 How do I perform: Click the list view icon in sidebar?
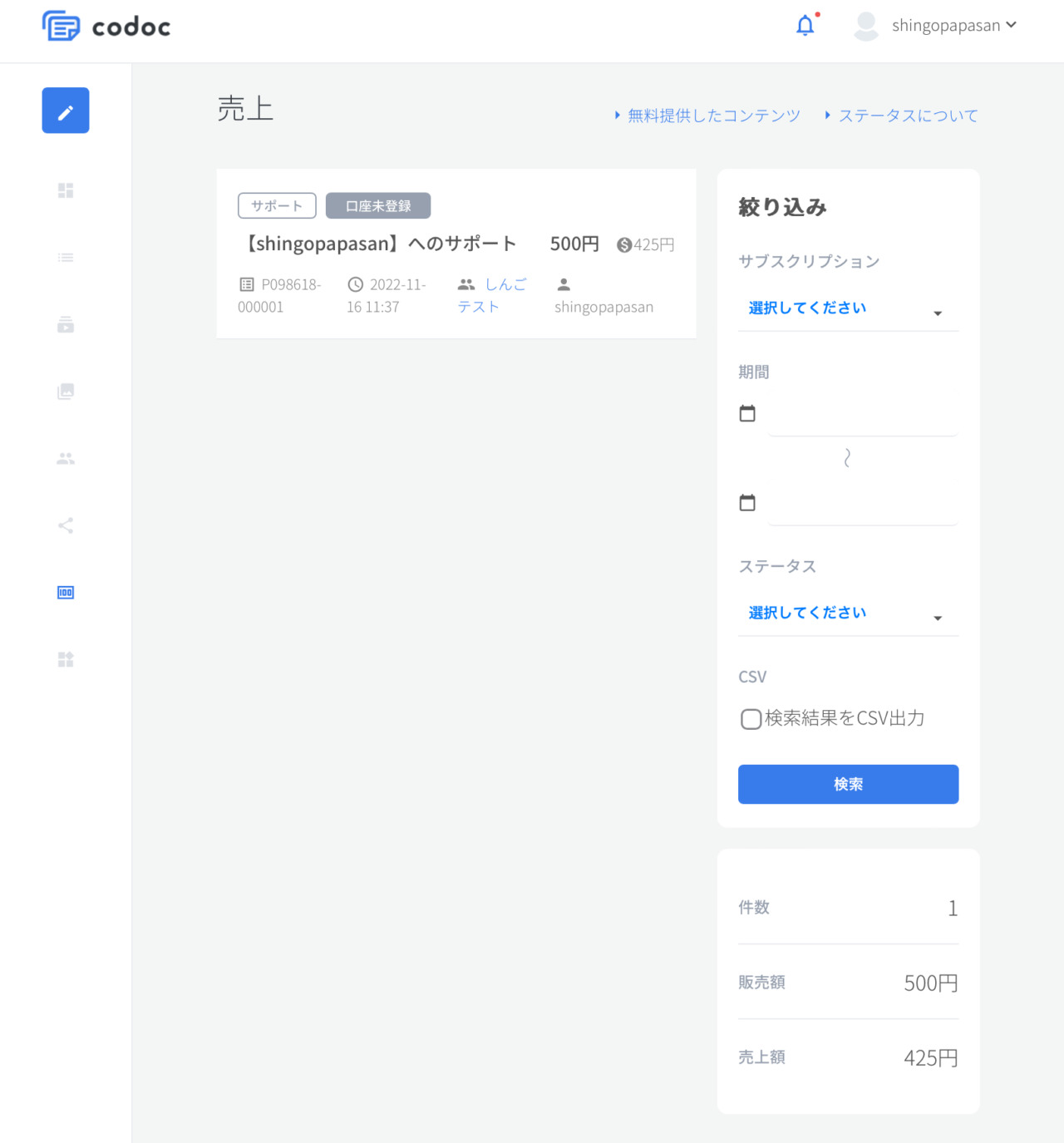(x=65, y=258)
